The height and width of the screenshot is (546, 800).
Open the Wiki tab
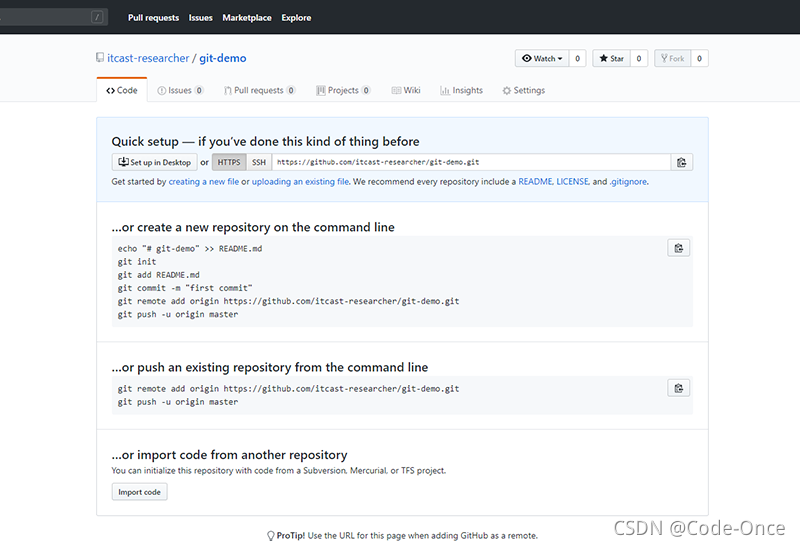coord(406,90)
